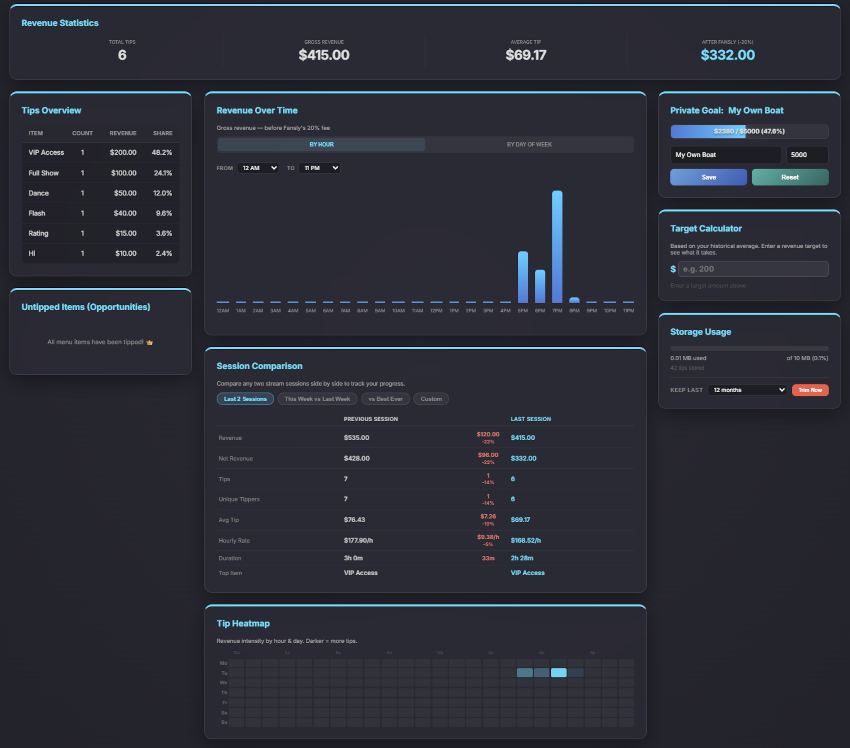Click the goal name field containing My Own Boat
This screenshot has width=850, height=748.
coord(724,154)
